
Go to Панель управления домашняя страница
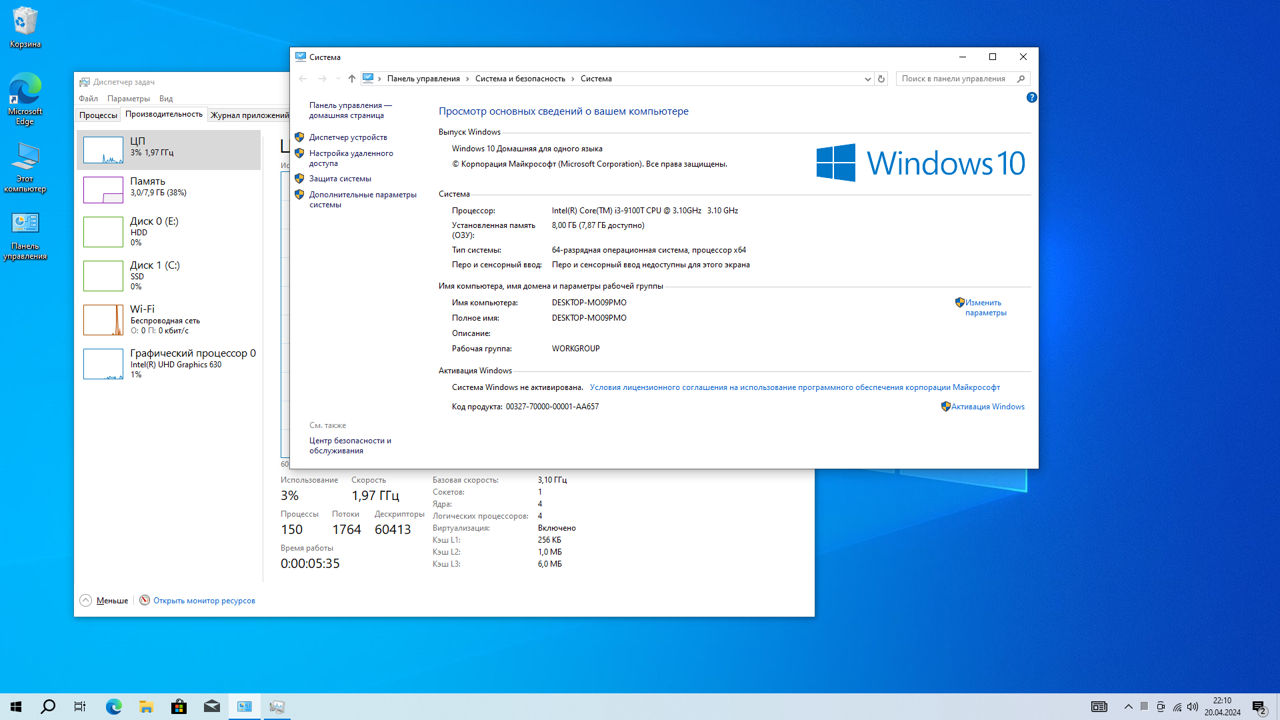click(350, 110)
